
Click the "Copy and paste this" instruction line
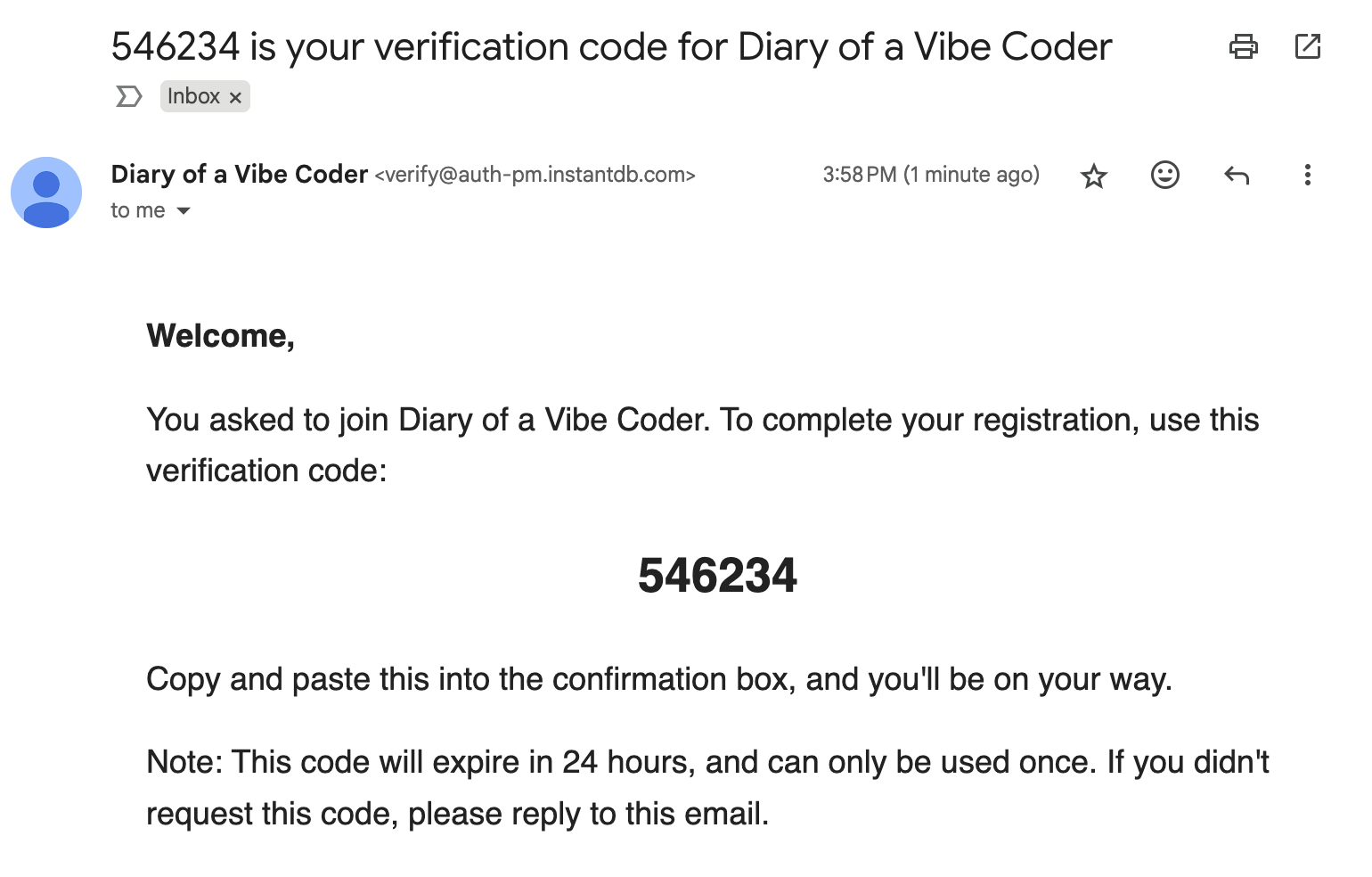[658, 679]
